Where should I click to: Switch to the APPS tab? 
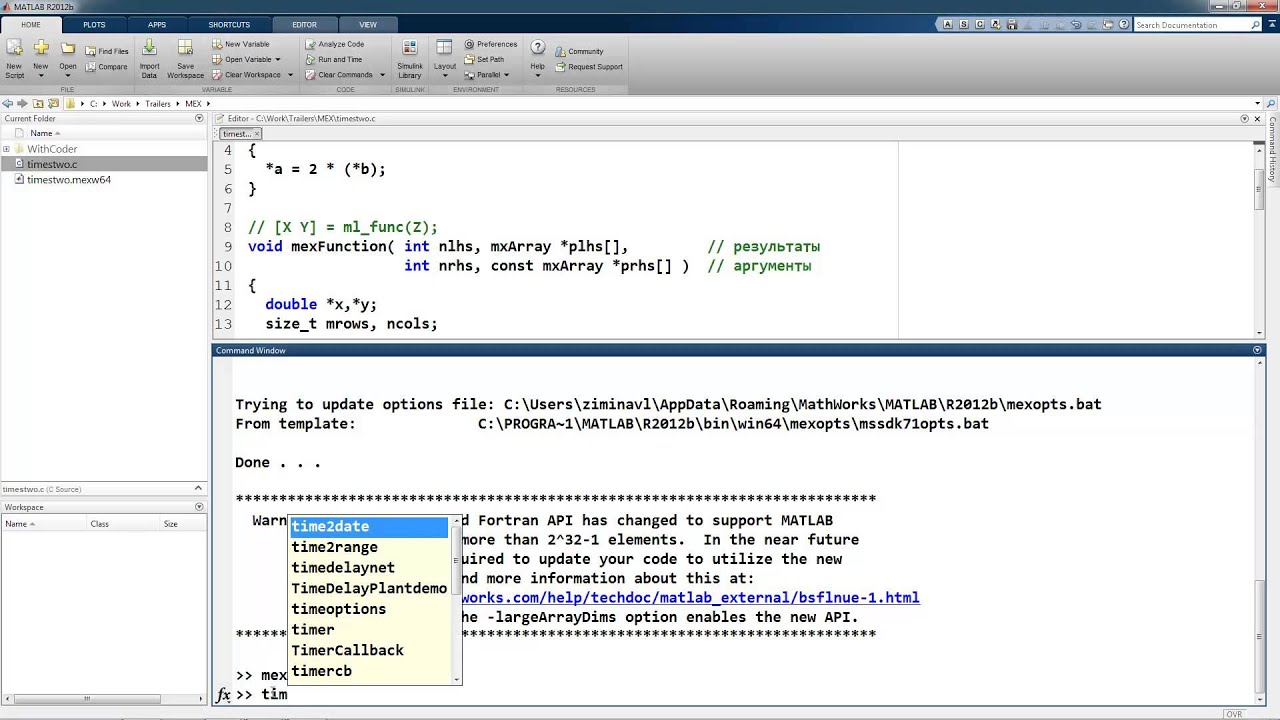point(157,24)
